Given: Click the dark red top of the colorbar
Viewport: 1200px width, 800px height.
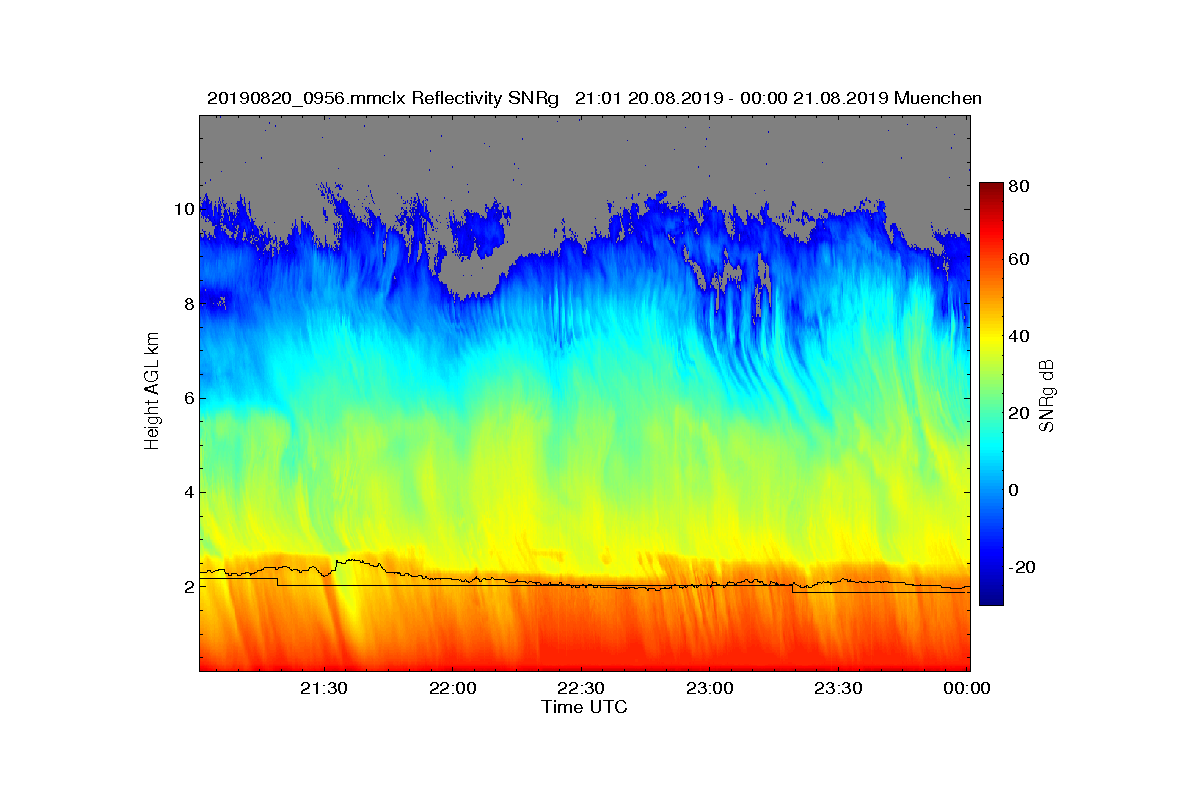Looking at the screenshot, I should point(991,191).
